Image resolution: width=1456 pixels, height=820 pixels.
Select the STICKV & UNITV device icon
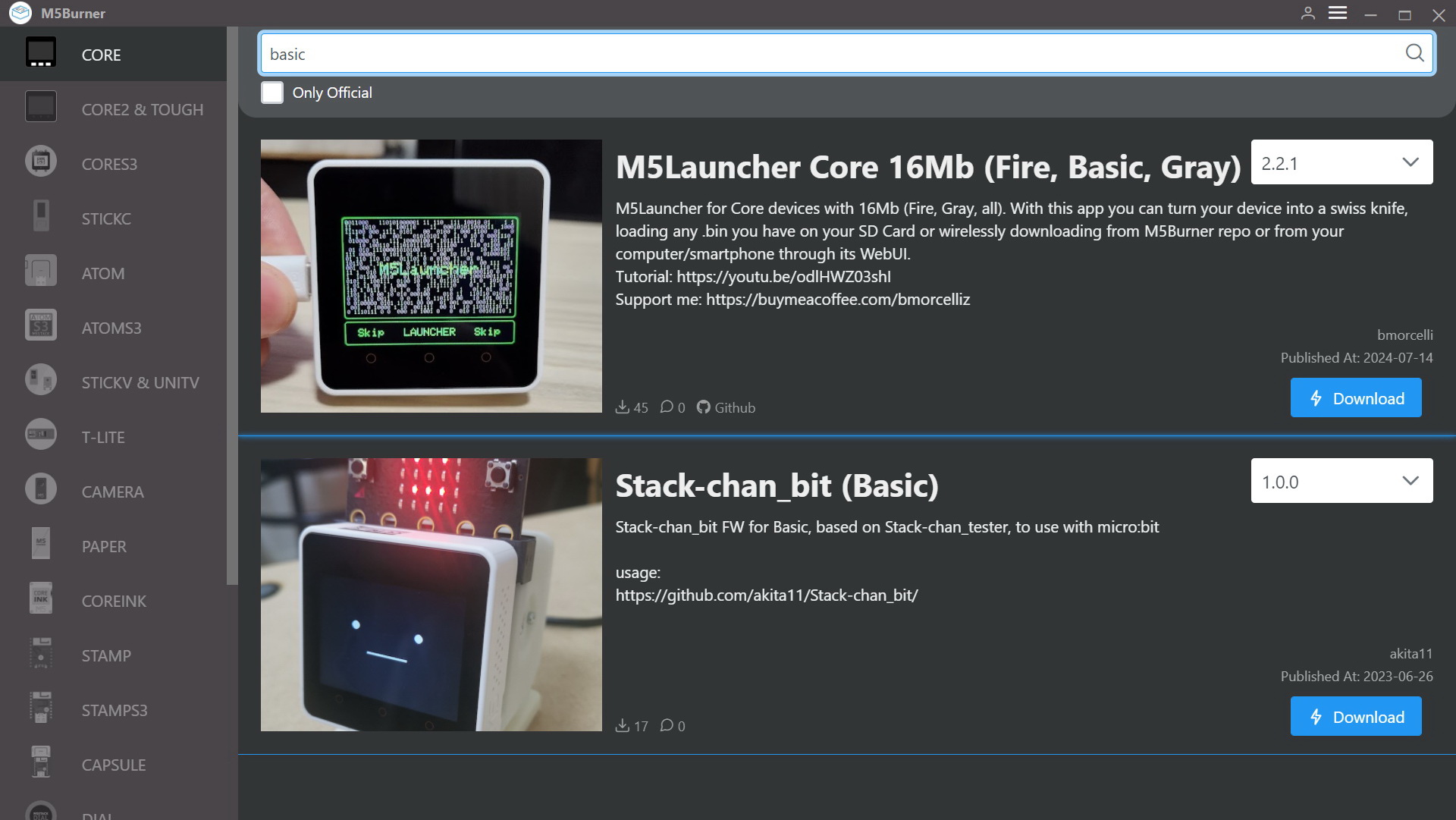pyautogui.click(x=41, y=380)
